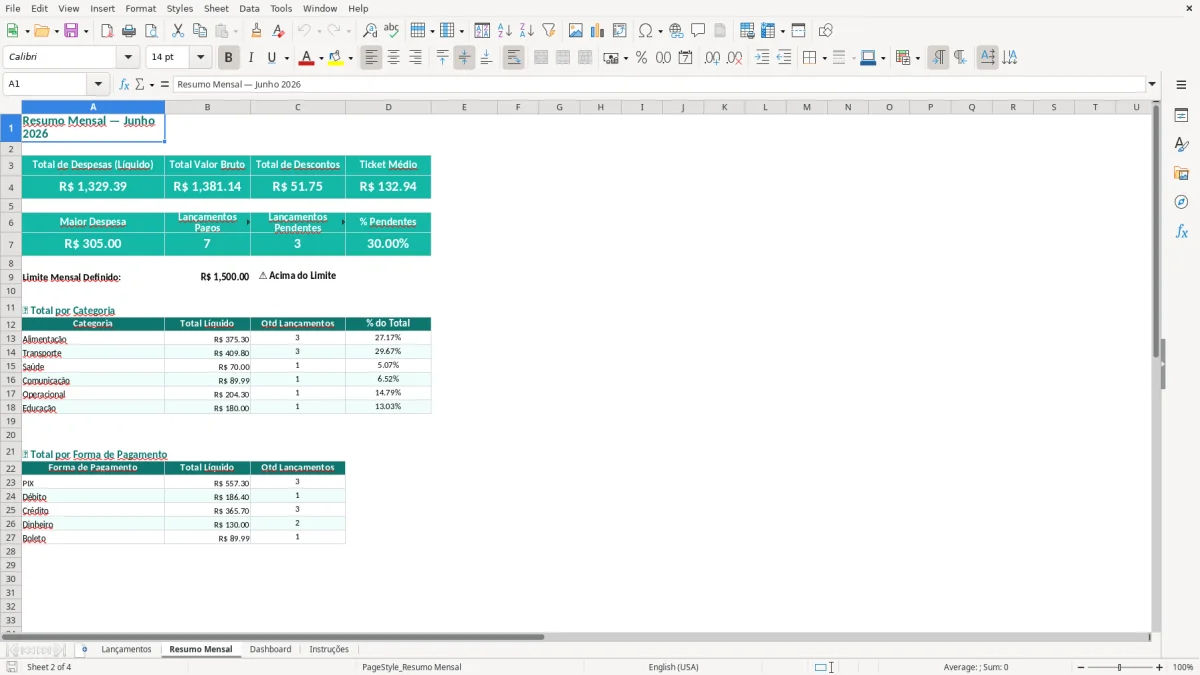The image size is (1200, 675).
Task: Click the yellow background color swatch
Action: 336,58
